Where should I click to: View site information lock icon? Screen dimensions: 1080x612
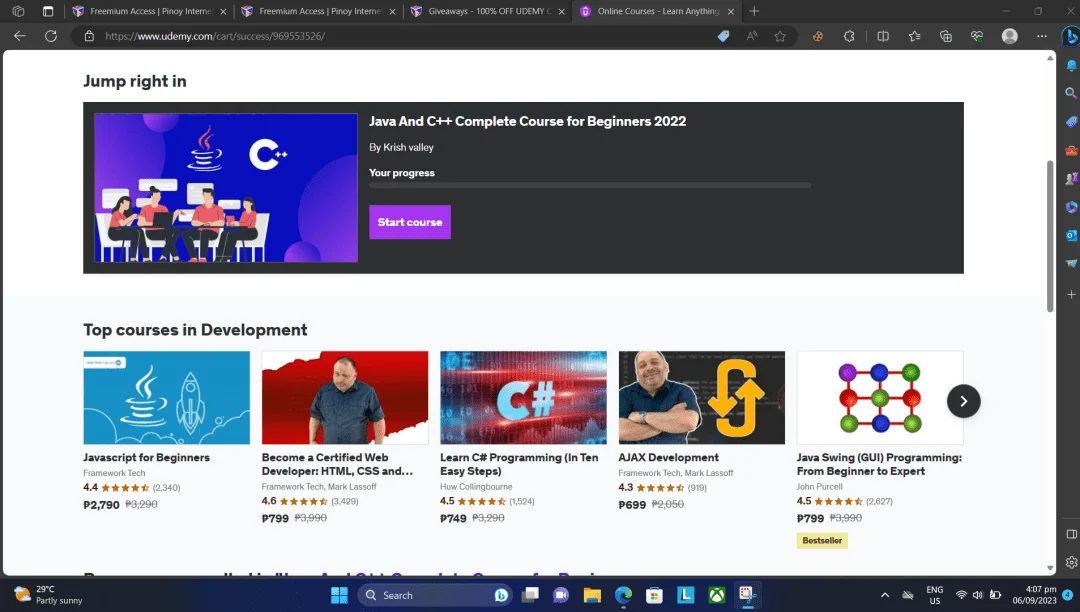pos(89,36)
